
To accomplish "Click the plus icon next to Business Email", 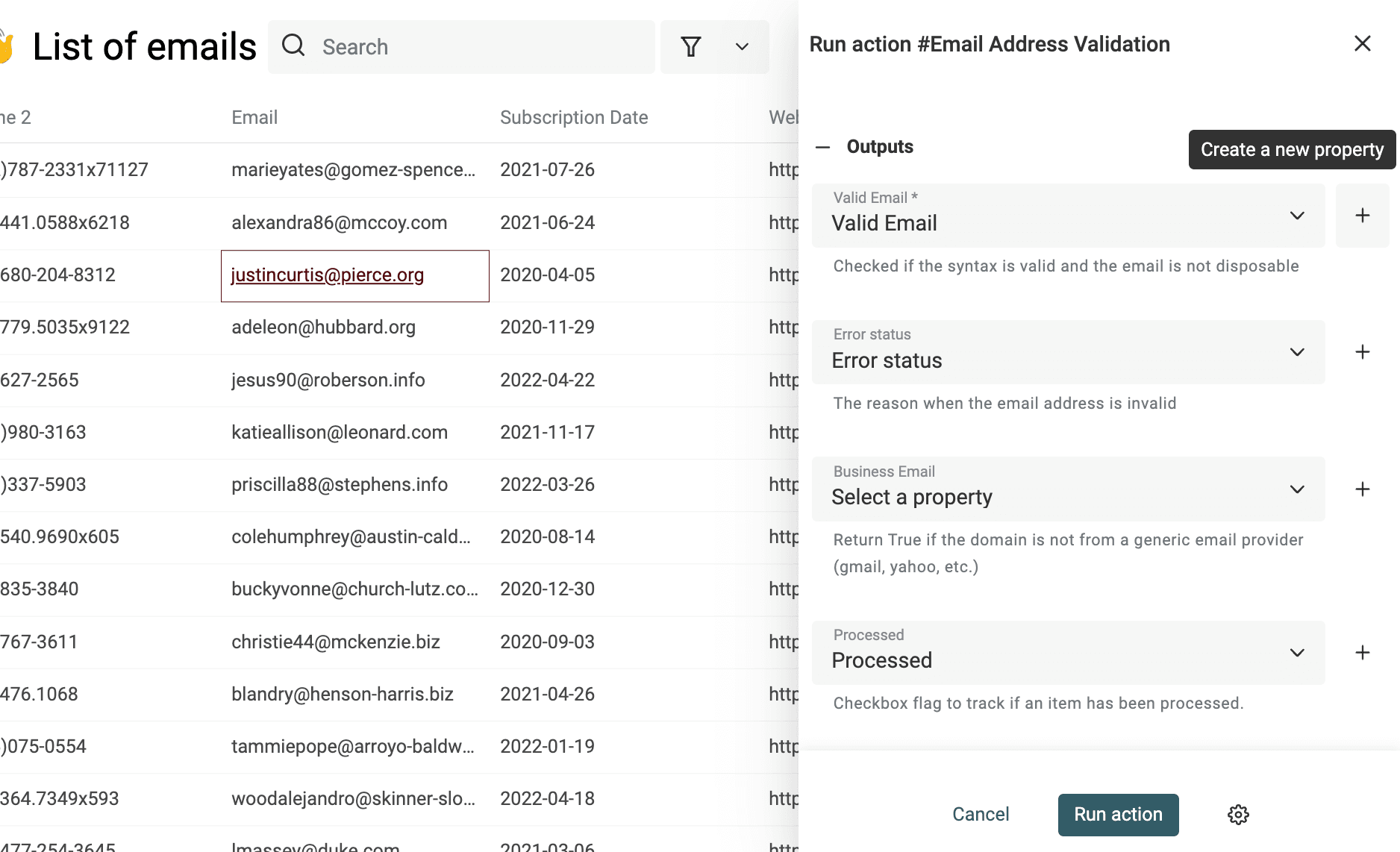I will click(1362, 489).
